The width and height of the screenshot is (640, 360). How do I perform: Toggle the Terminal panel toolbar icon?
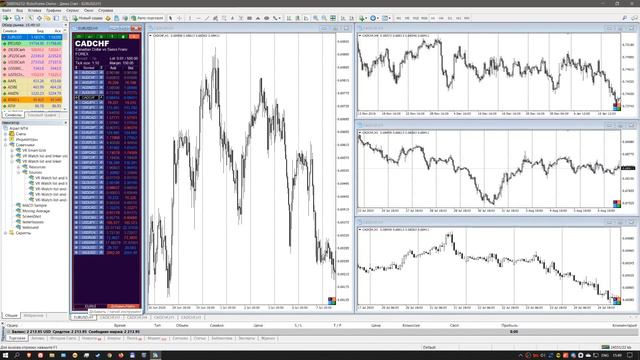[x=56, y=18]
